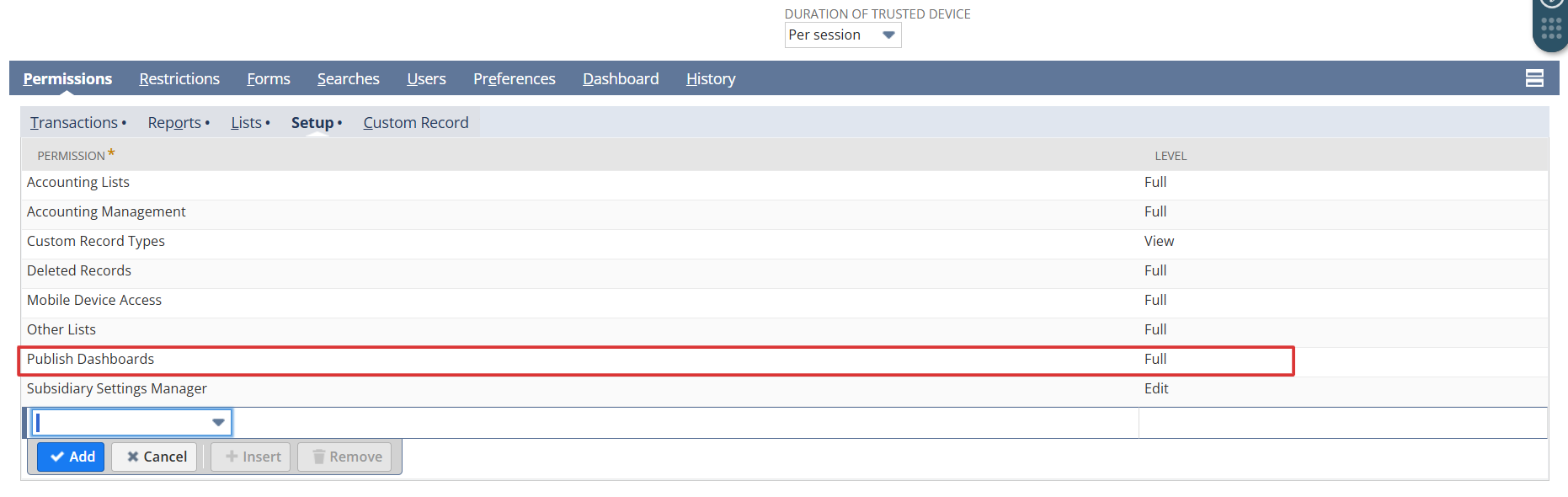Switch to the Restrictions tab
The width and height of the screenshot is (1568, 497).
pos(179,79)
